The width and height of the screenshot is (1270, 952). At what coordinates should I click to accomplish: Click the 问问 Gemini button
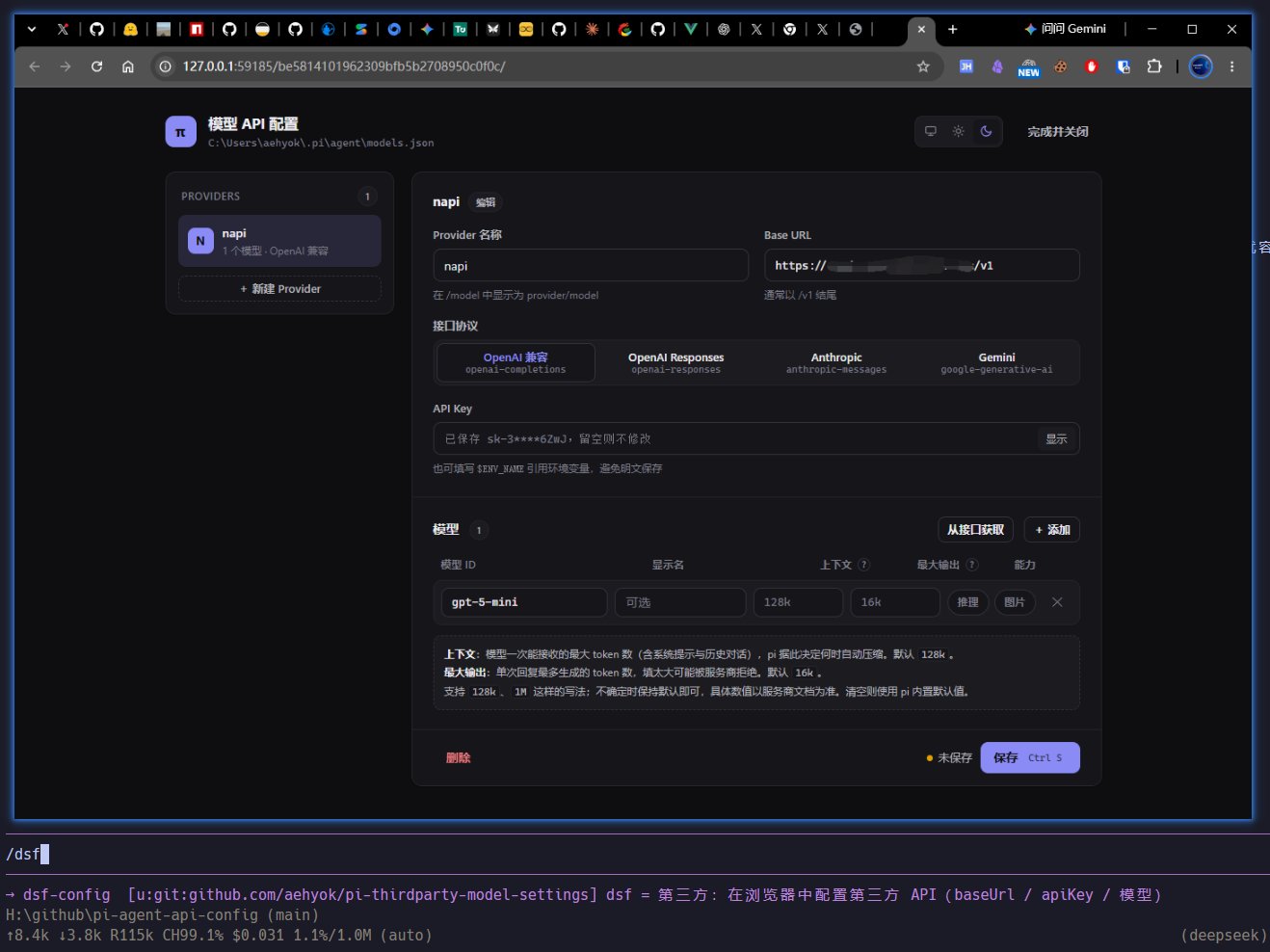pyautogui.click(x=1065, y=29)
